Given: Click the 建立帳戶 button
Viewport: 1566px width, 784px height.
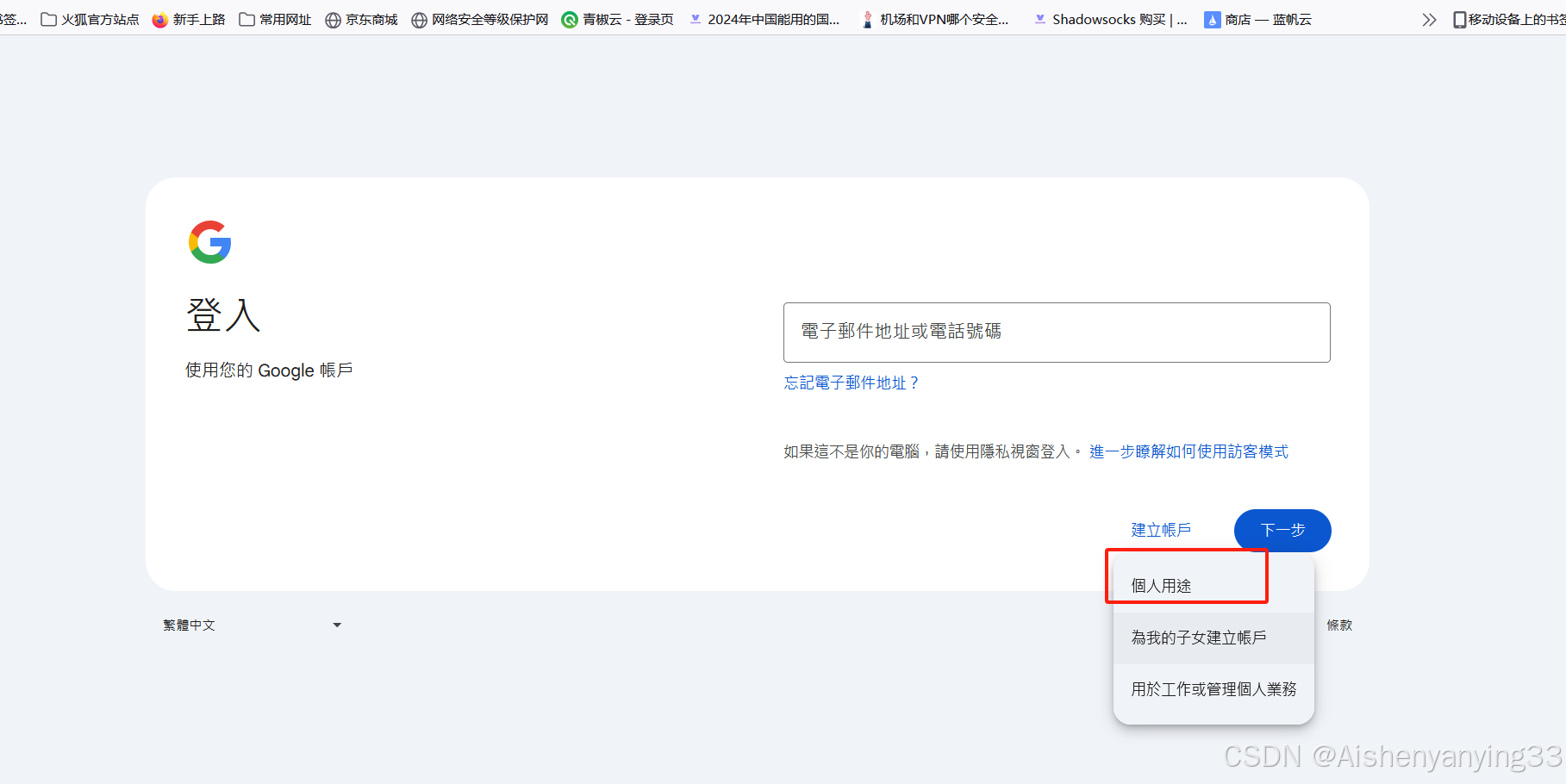Looking at the screenshot, I should click(1161, 530).
